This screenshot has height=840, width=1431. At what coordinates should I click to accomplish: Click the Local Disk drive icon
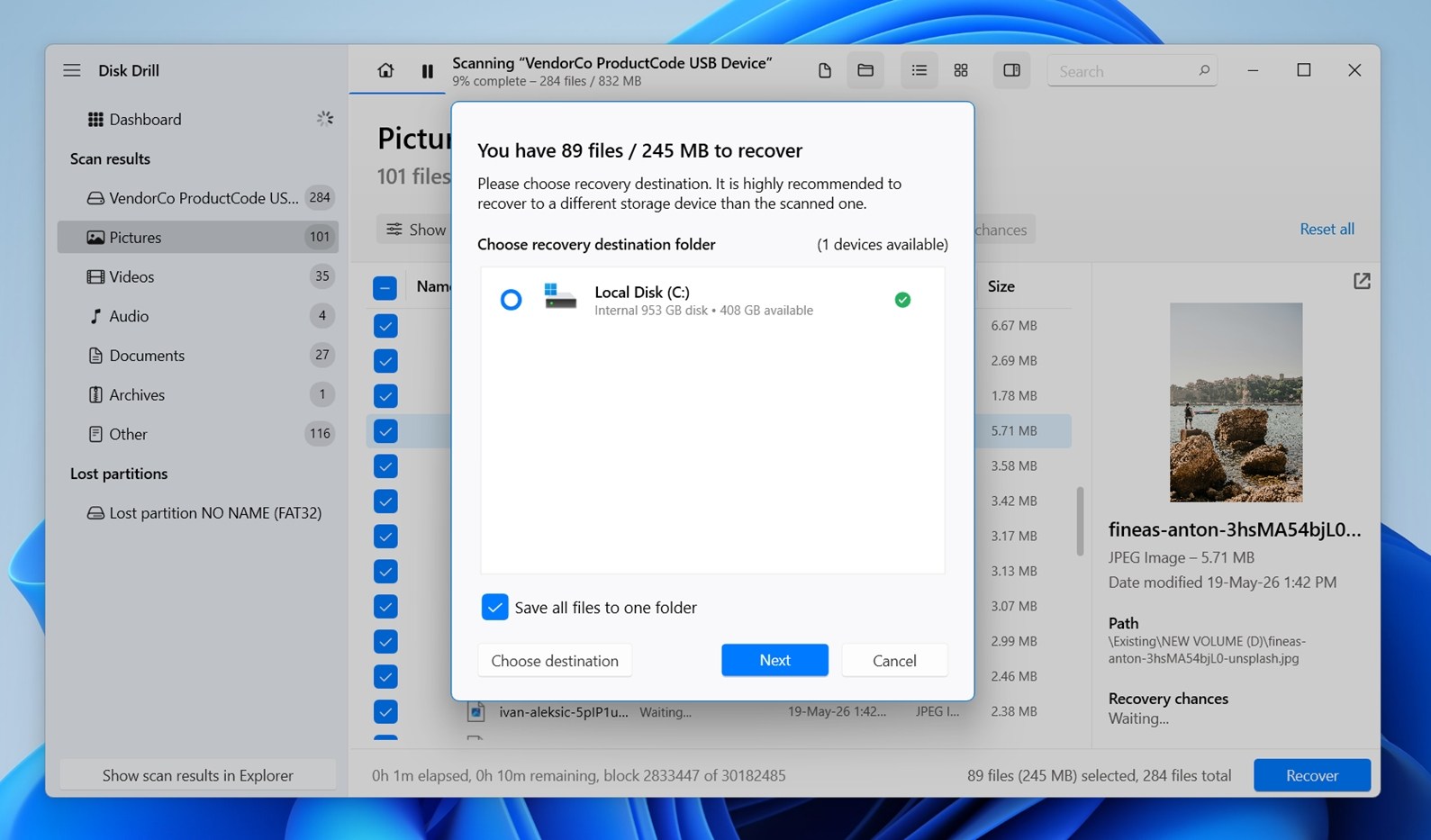559,296
